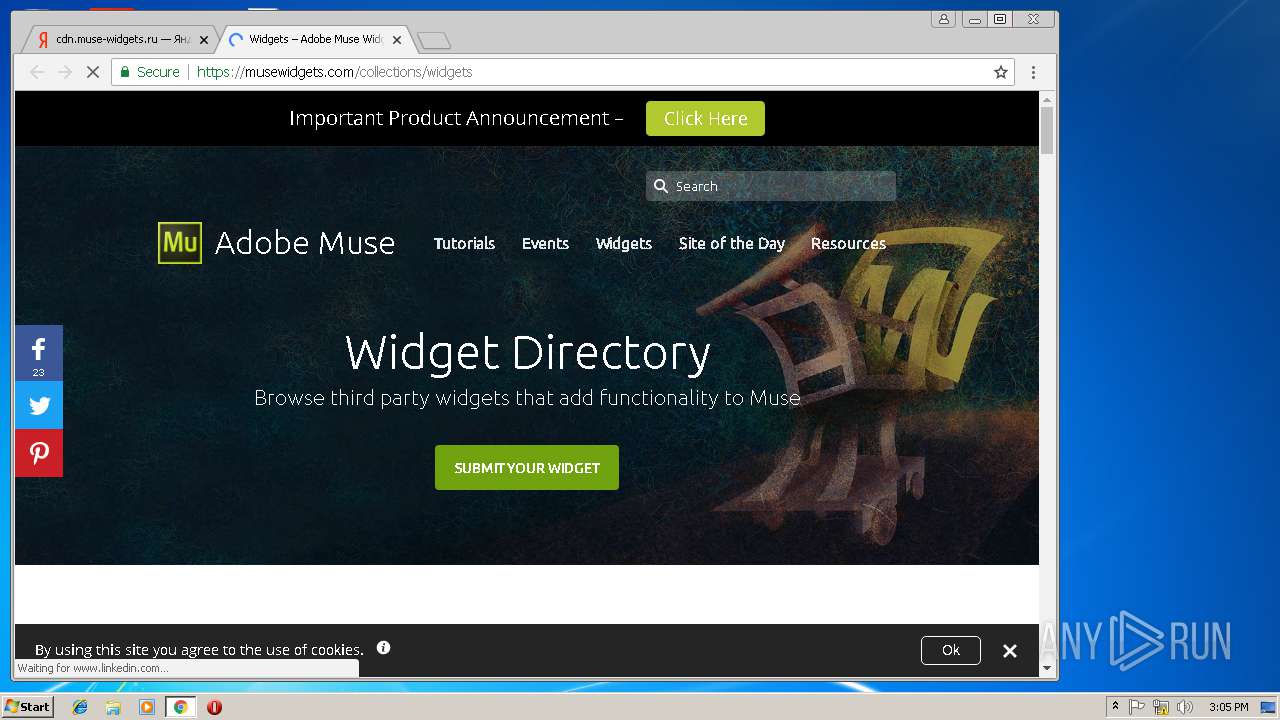Submit your widget via green button

(527, 467)
